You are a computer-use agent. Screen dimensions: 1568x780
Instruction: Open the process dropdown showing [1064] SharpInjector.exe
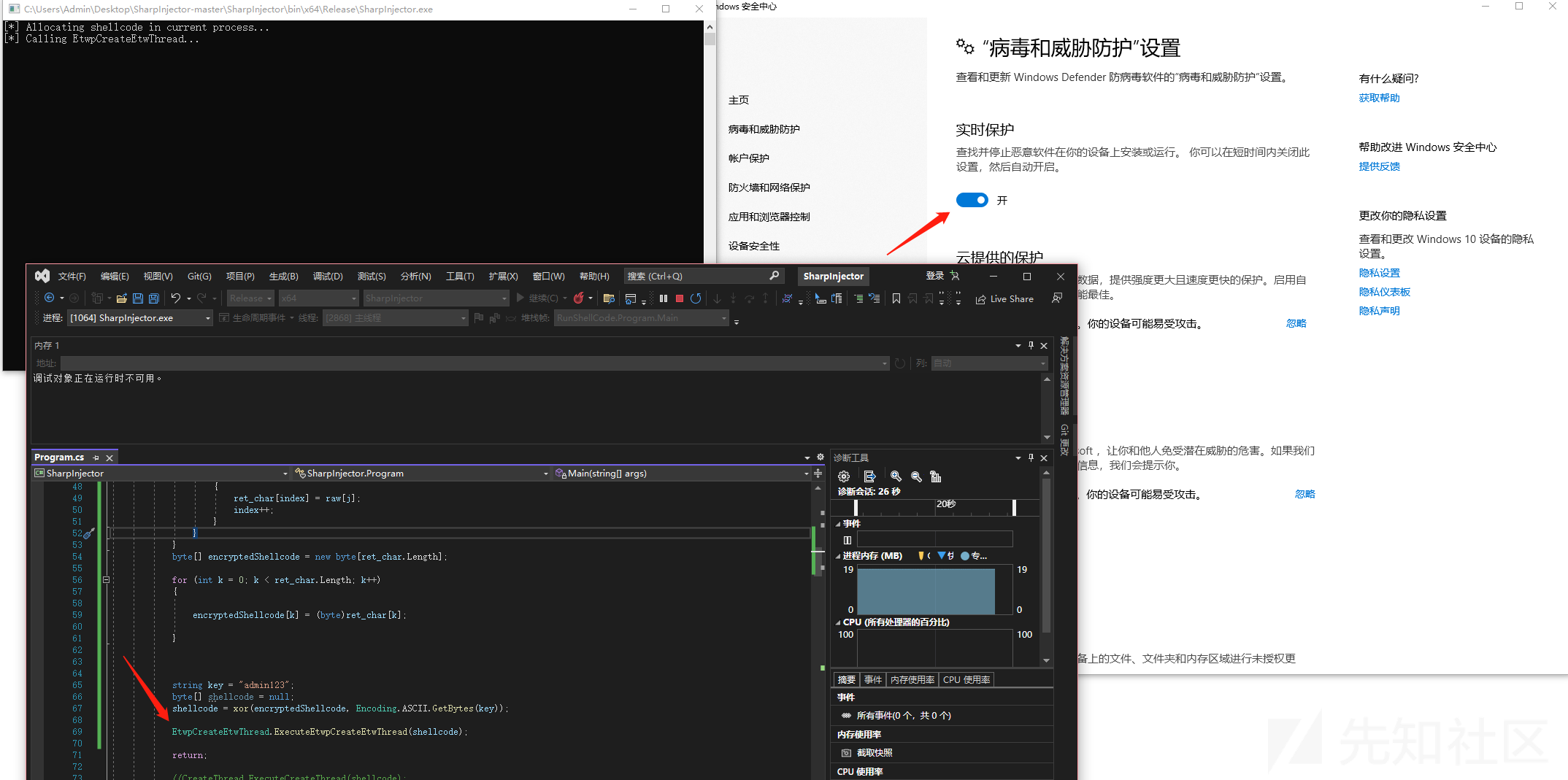(x=140, y=318)
